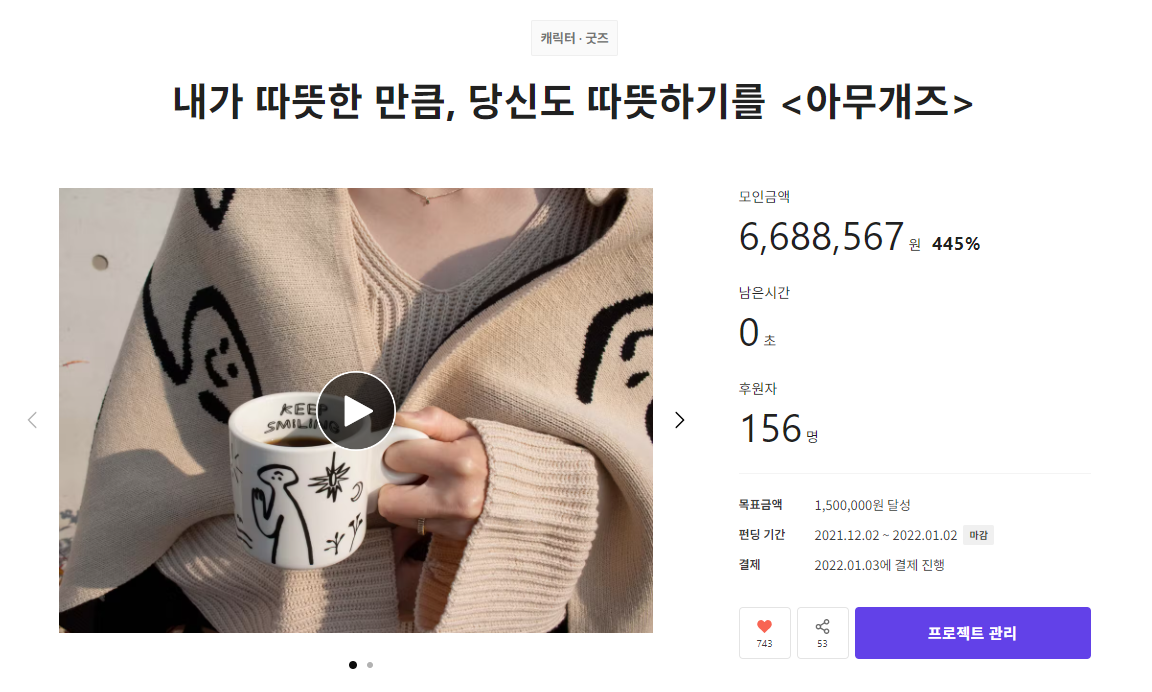
Task: Go to next carousel image arrow
Action: click(x=680, y=420)
